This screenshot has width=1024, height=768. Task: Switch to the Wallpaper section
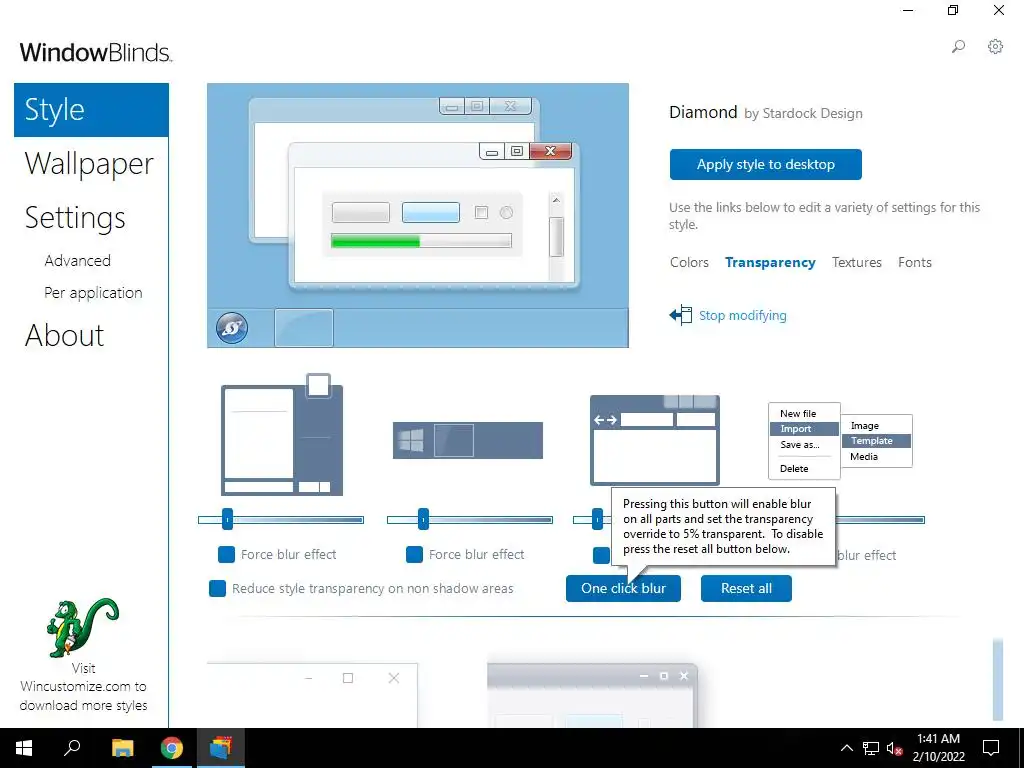point(89,163)
